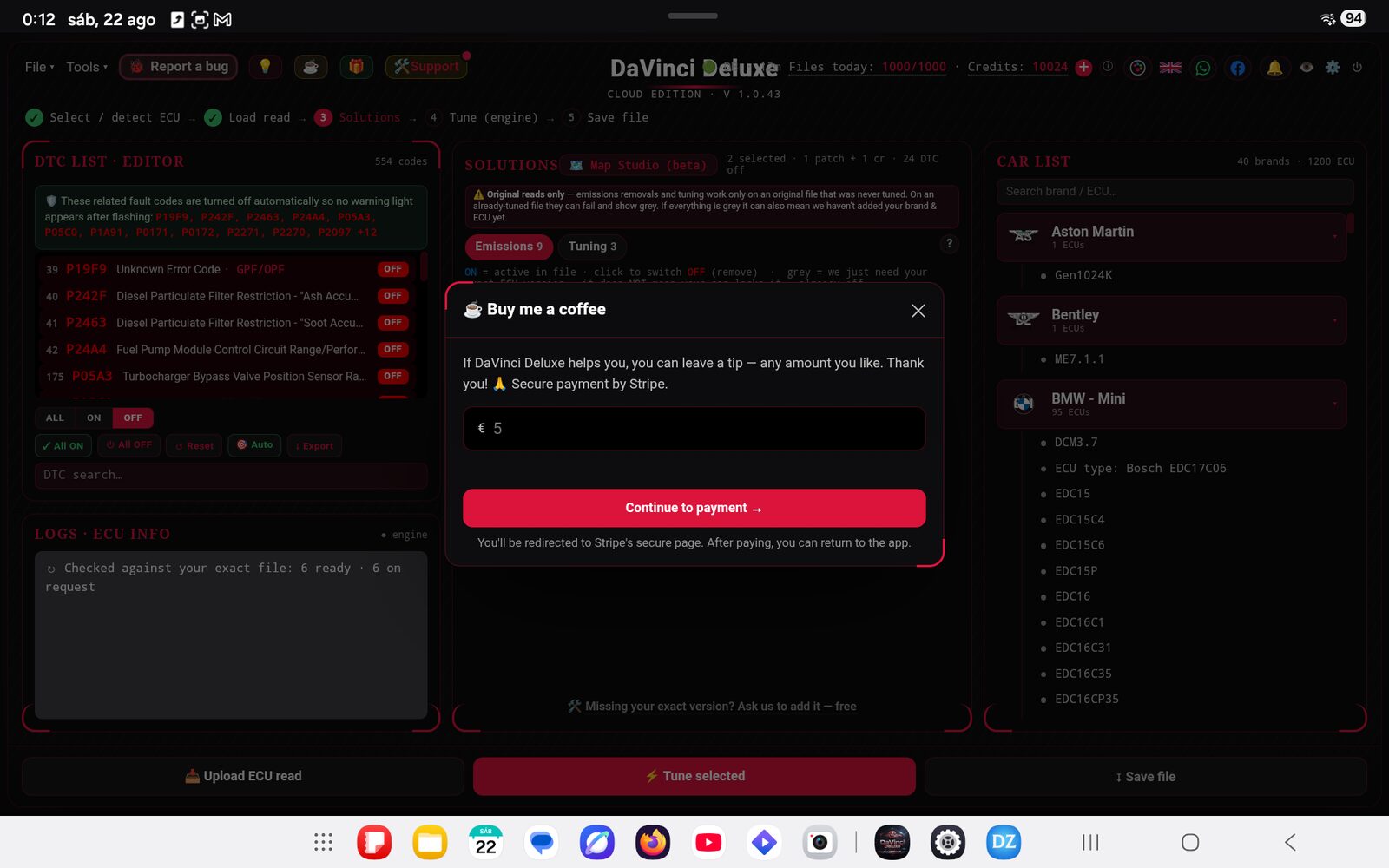The image size is (1389, 868).
Task: Click the question mark help icon
Action: [949, 244]
